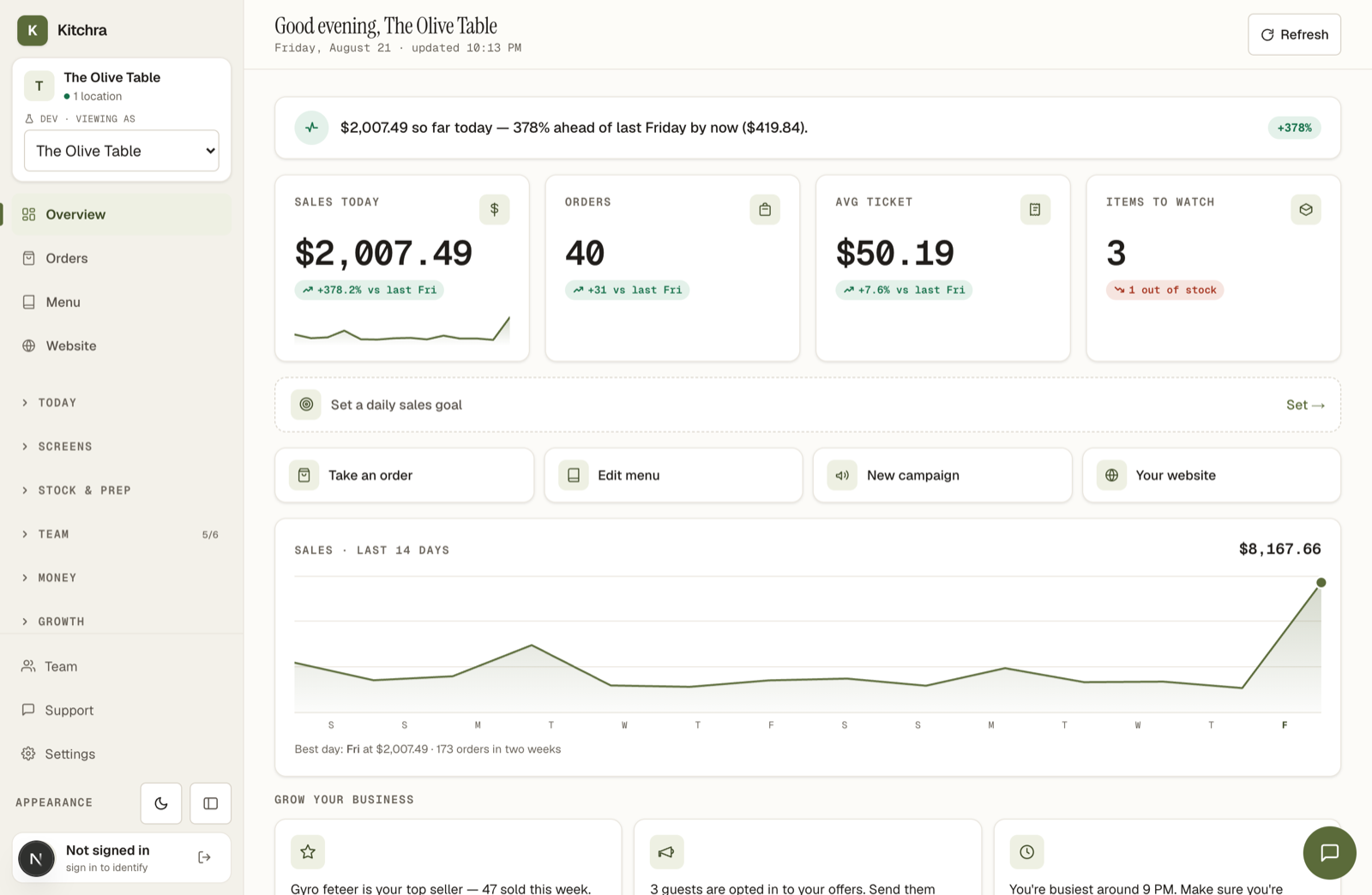The image size is (1372, 895).
Task: Toggle dark mode moon icon
Action: click(161, 803)
